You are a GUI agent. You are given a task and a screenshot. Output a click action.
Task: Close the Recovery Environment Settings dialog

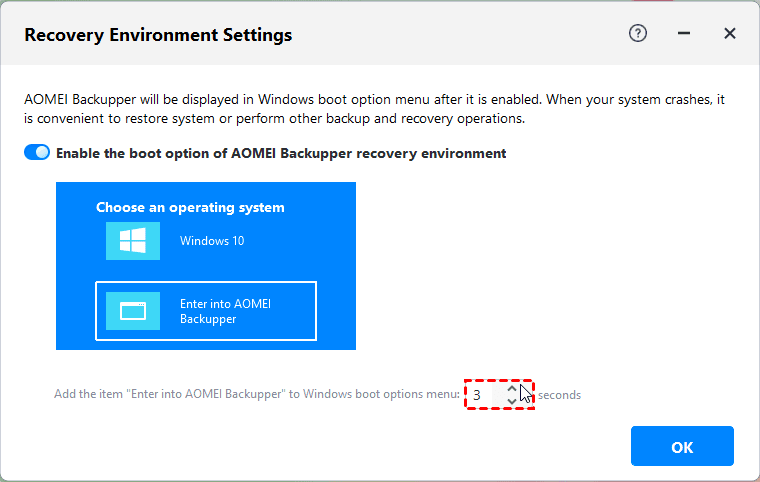click(x=730, y=33)
